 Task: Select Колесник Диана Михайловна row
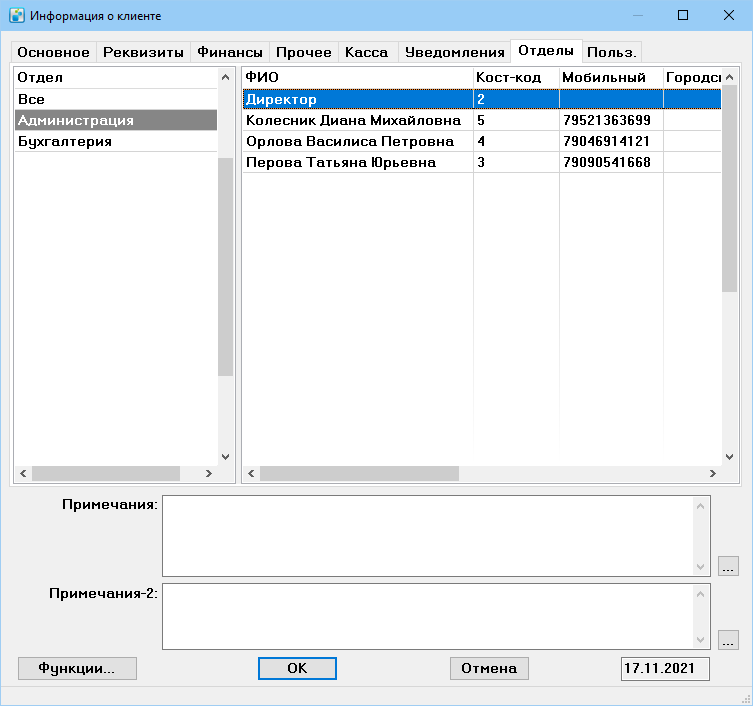(482, 120)
